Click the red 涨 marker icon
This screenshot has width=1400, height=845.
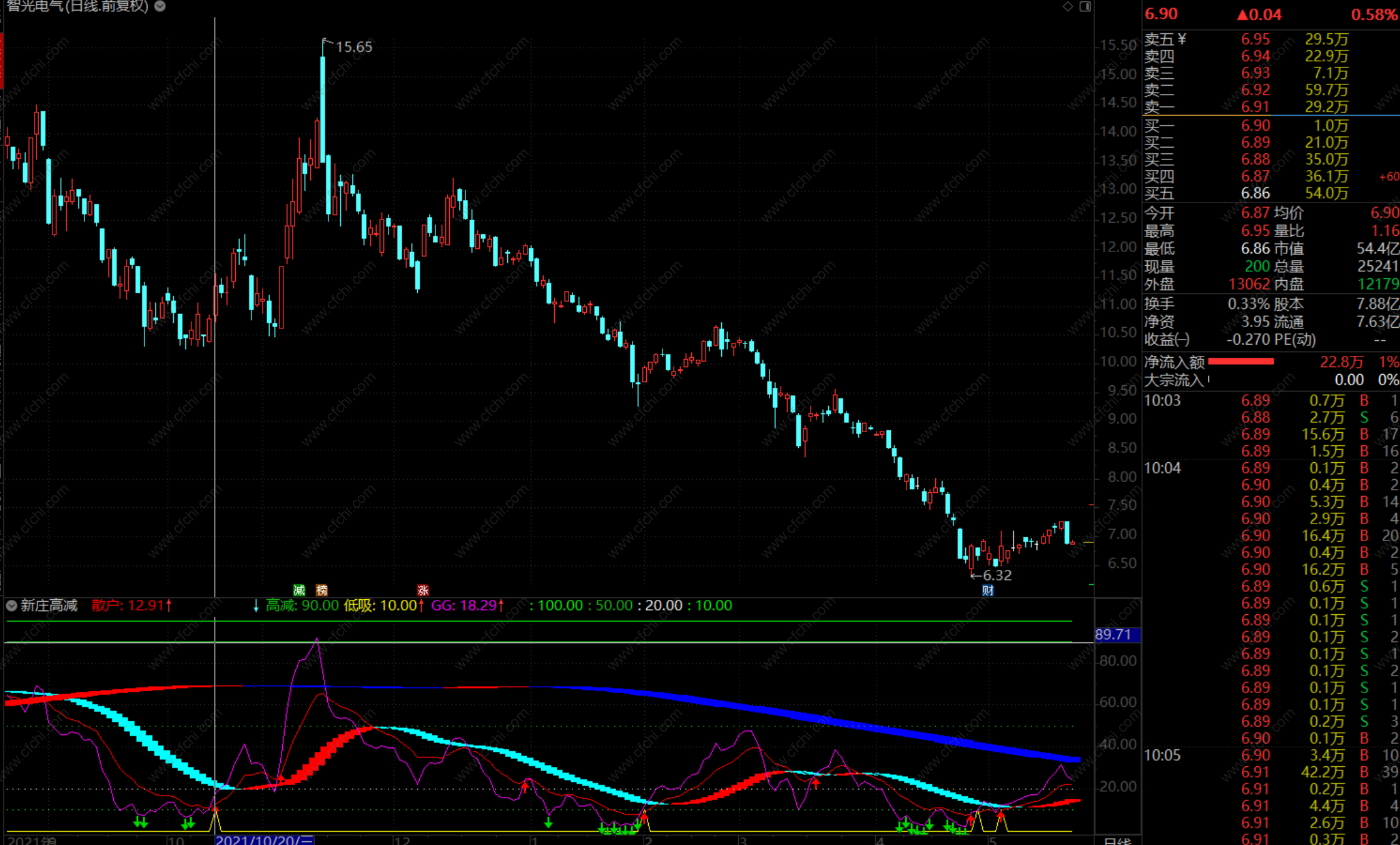click(x=423, y=590)
